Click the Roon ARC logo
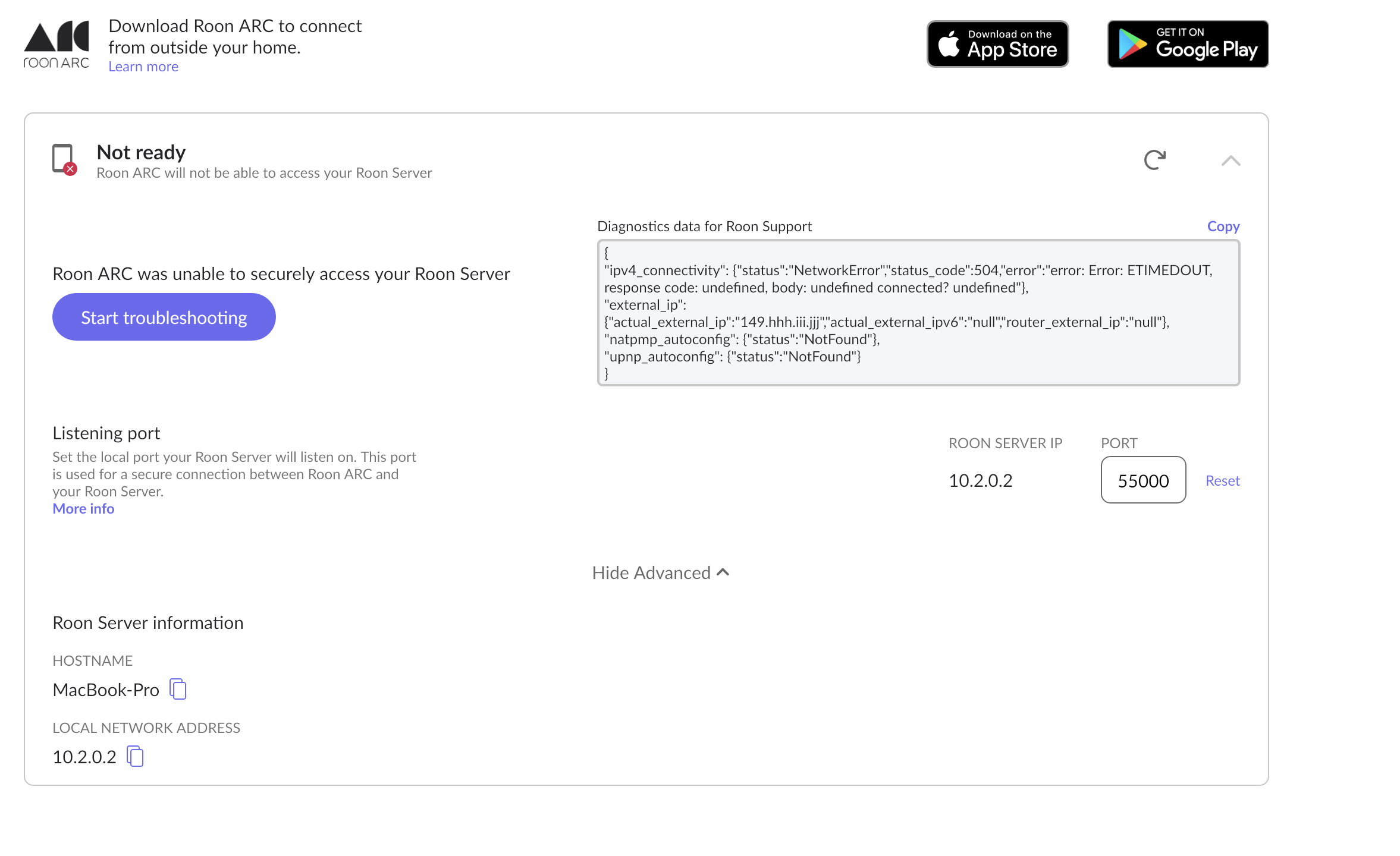 click(x=56, y=45)
